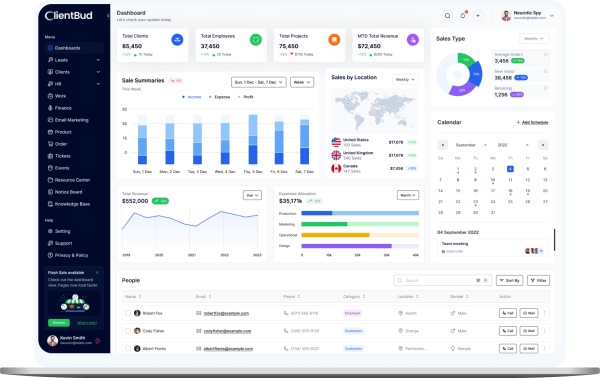Click the Total Employees green icon
Screen dimensions: 600x378
256,39
